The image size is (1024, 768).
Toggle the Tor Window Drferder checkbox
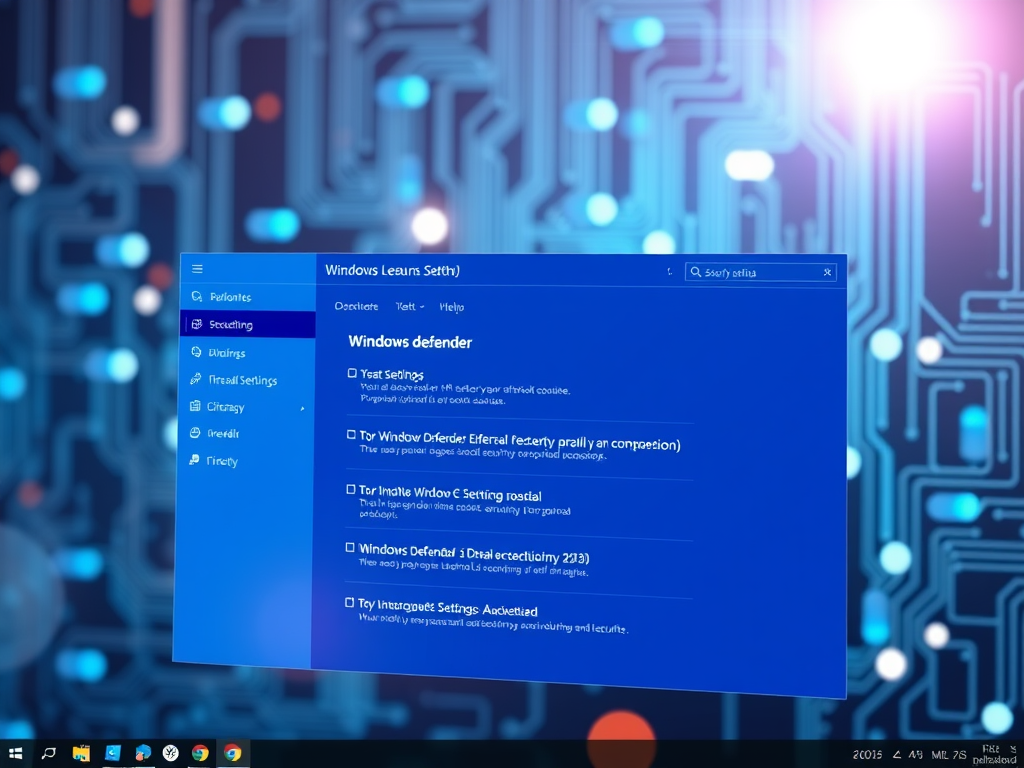pos(351,435)
